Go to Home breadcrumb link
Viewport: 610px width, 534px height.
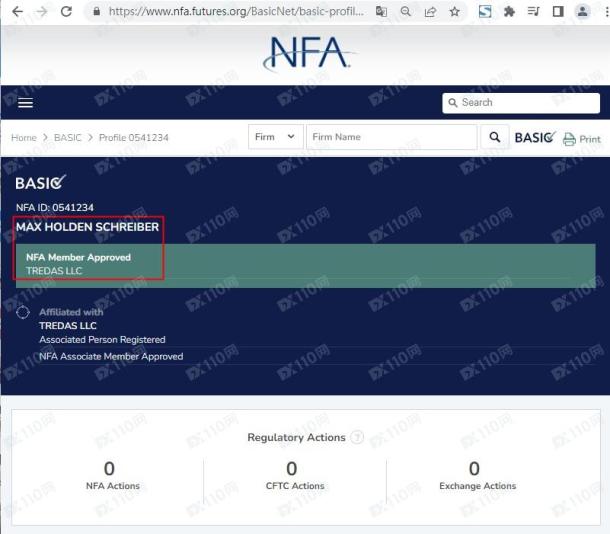click(24, 138)
